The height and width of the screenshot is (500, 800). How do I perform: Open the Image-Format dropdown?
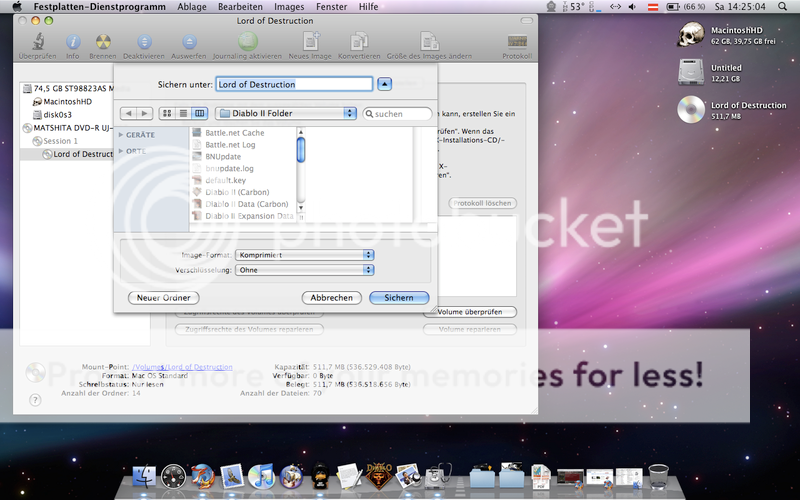(x=306, y=255)
